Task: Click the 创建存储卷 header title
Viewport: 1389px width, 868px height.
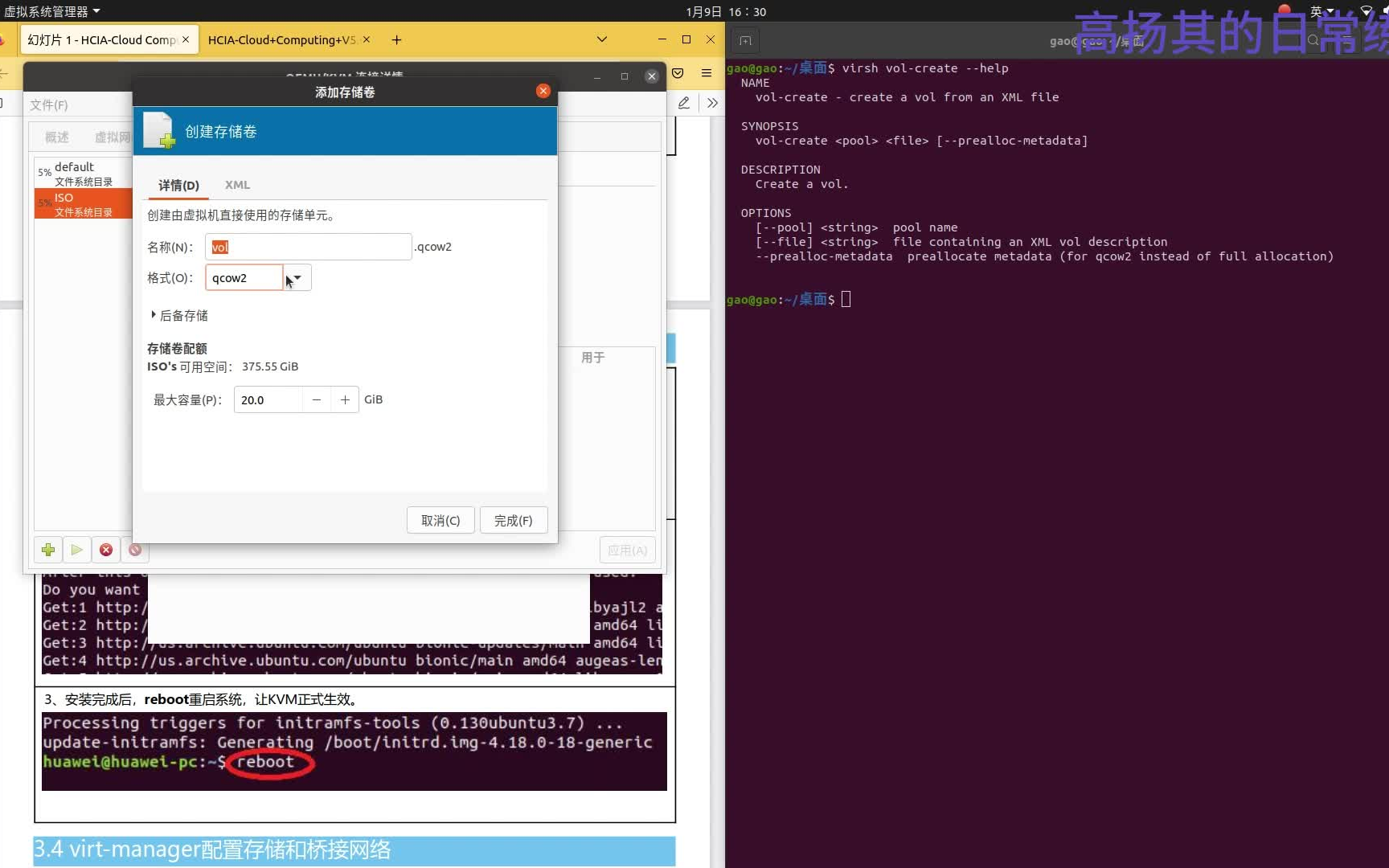Action: (221, 131)
